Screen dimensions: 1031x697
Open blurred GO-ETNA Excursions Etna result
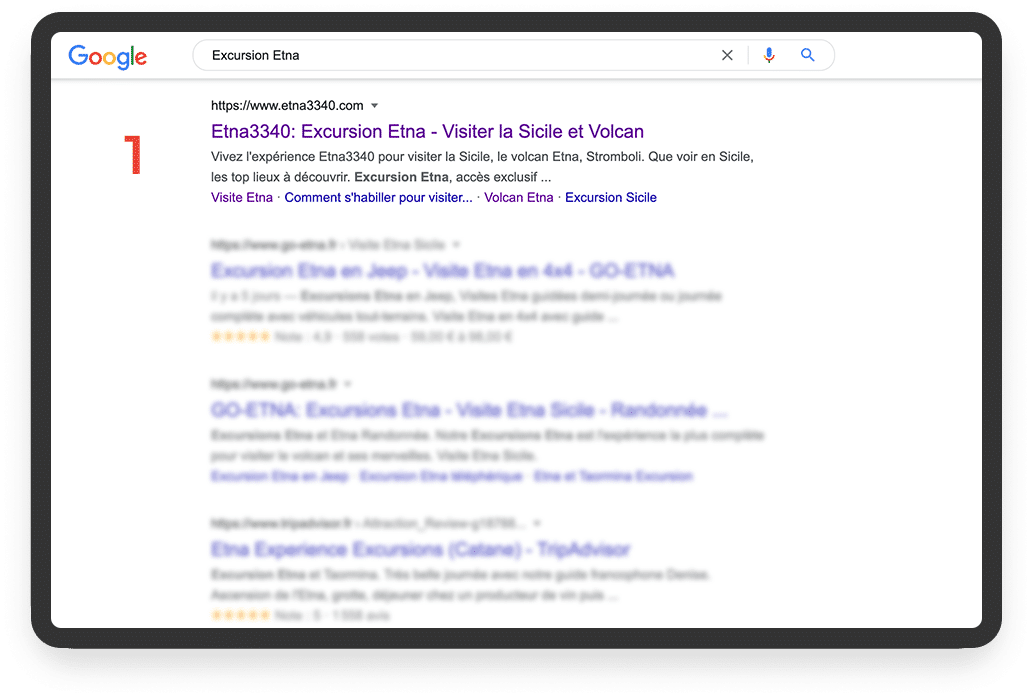point(469,410)
